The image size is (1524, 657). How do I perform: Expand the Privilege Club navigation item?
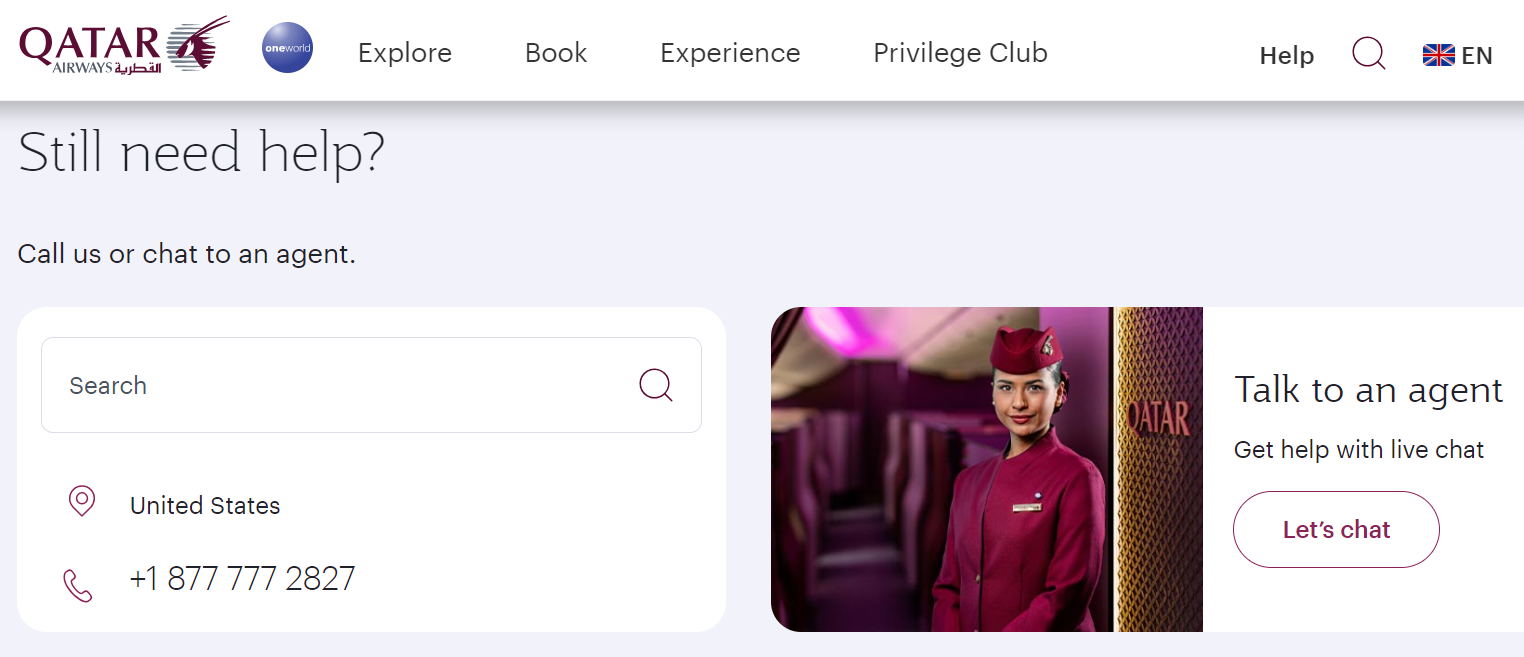point(959,53)
